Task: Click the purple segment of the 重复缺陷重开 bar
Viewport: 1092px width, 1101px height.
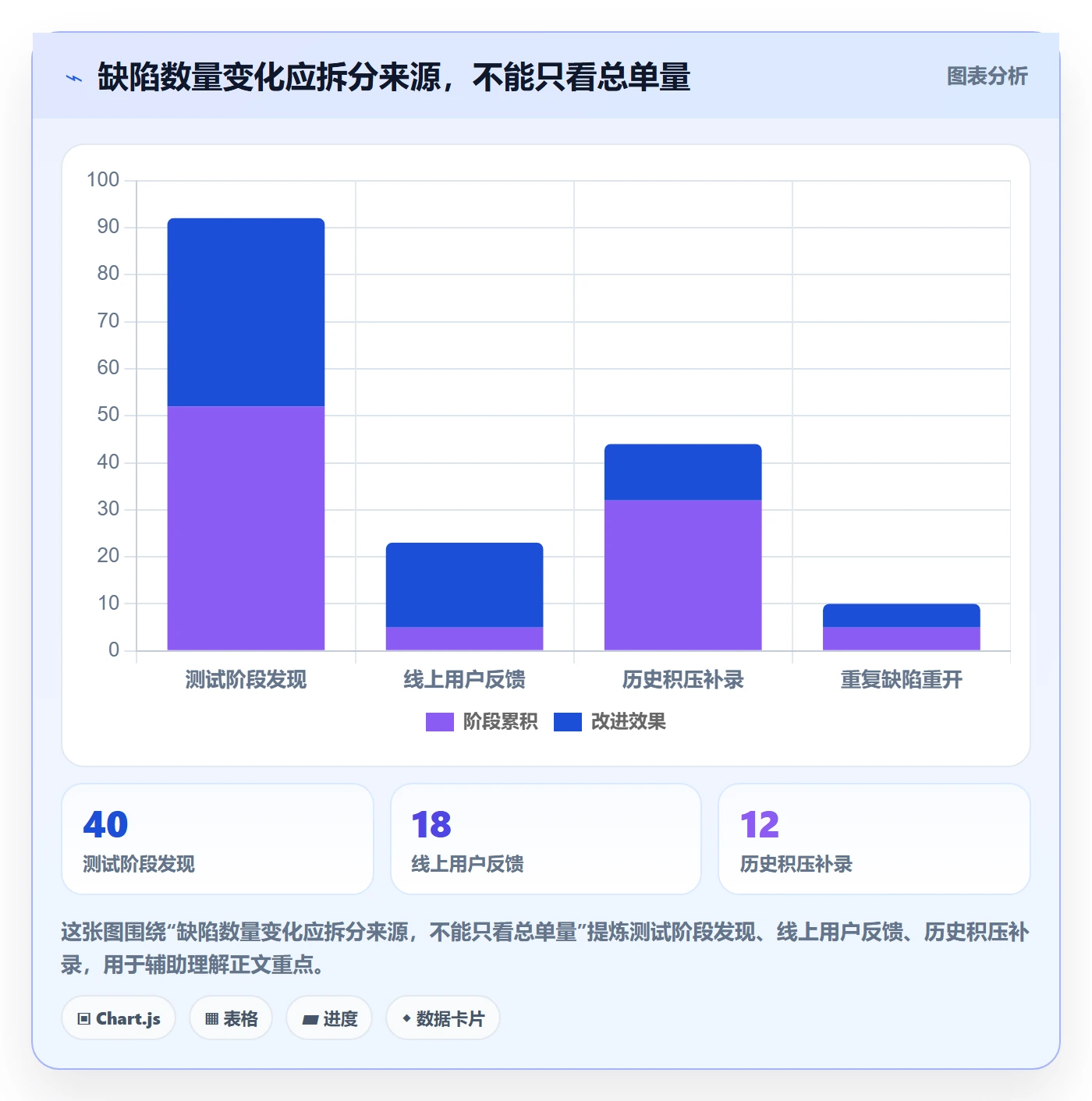Action: [901, 639]
